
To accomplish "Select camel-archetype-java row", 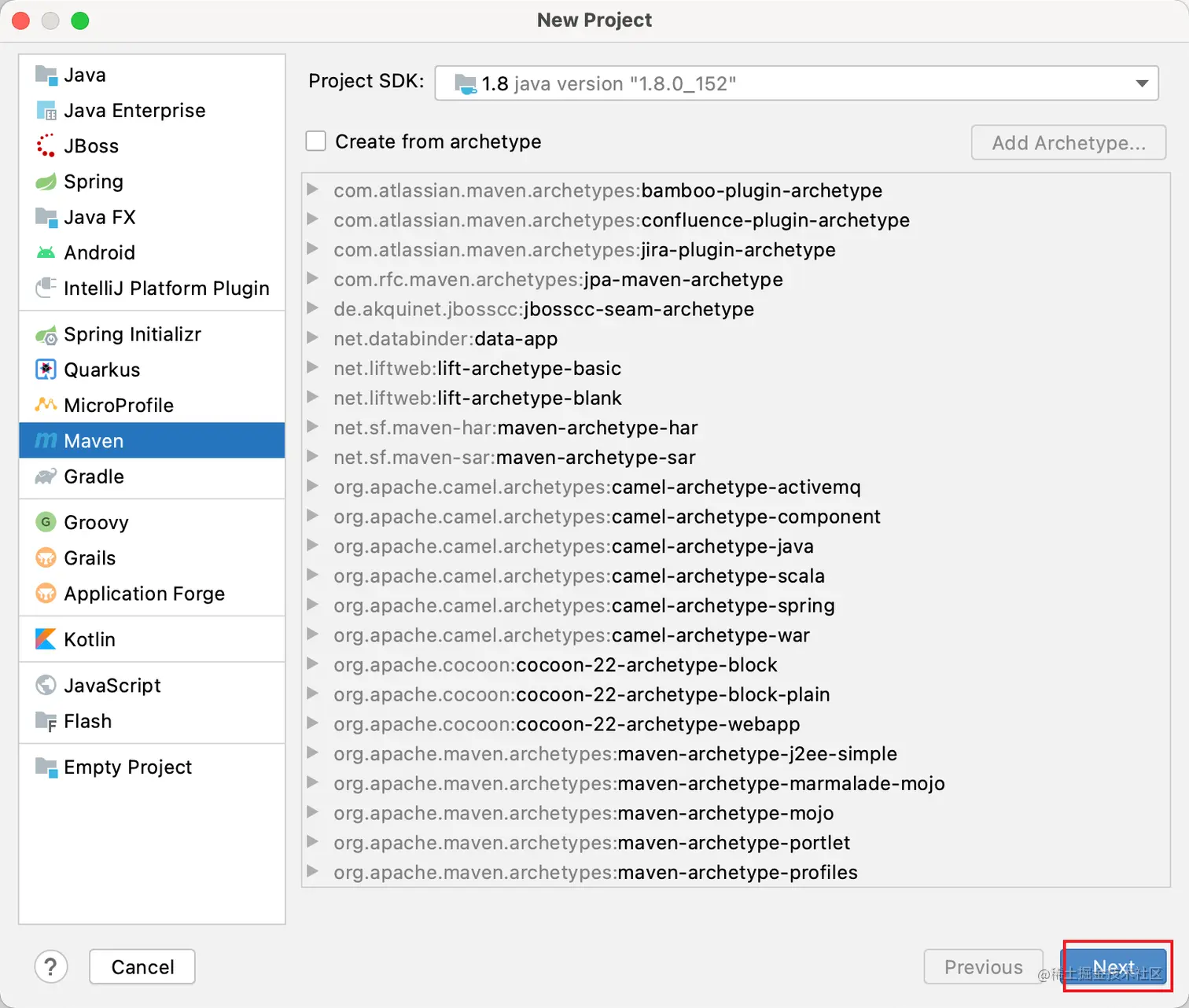I will tap(736, 546).
